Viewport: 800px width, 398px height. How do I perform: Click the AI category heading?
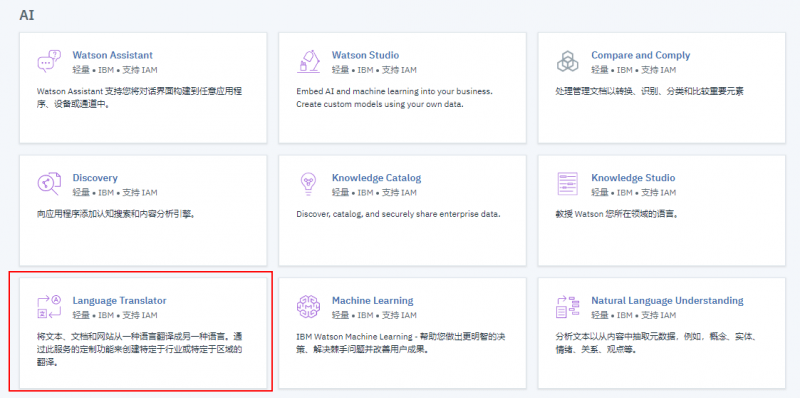(x=27, y=15)
